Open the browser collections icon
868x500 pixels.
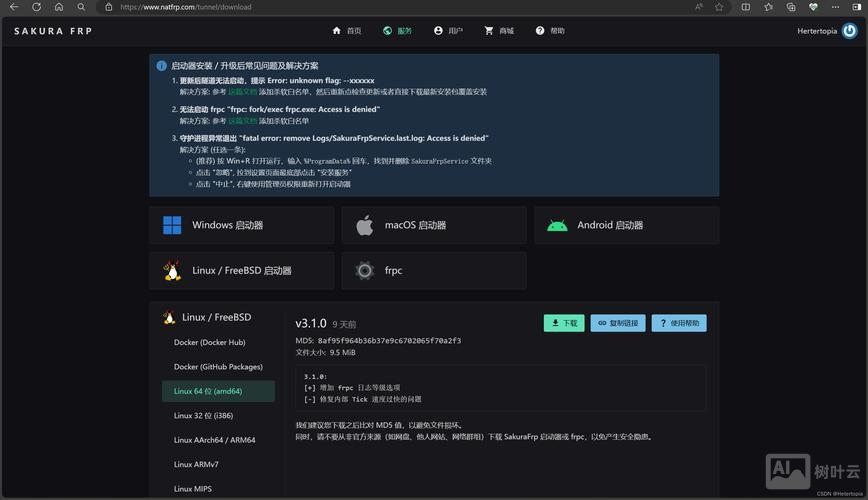pos(790,7)
